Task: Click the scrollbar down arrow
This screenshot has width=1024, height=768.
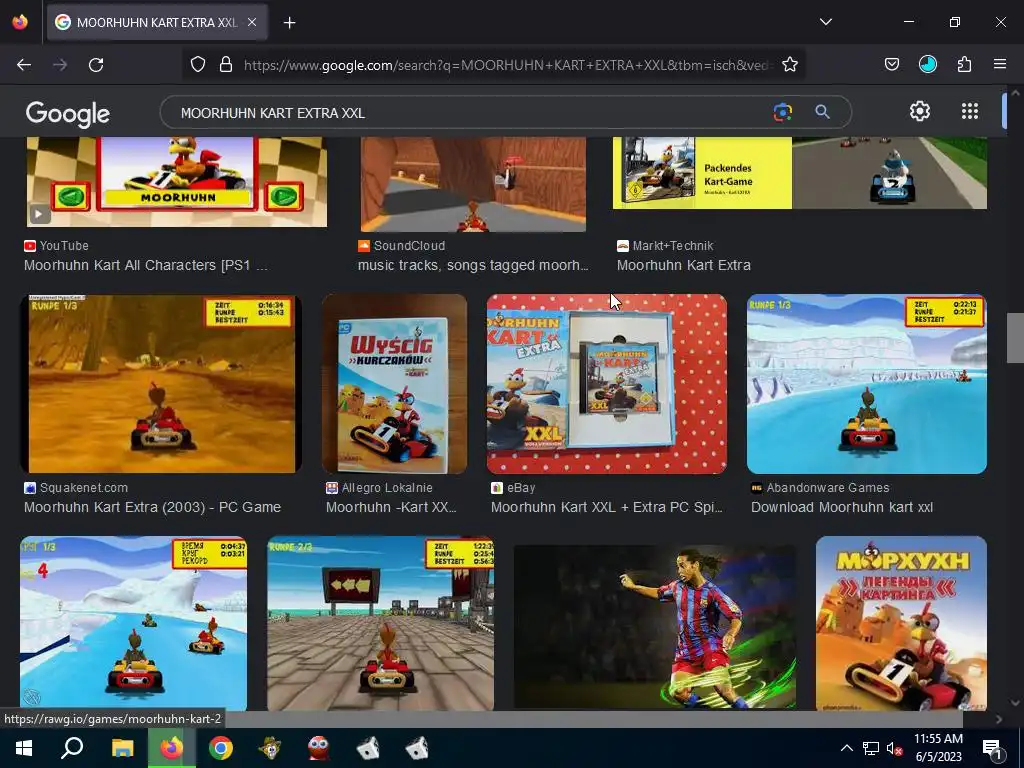Action: (1014, 703)
